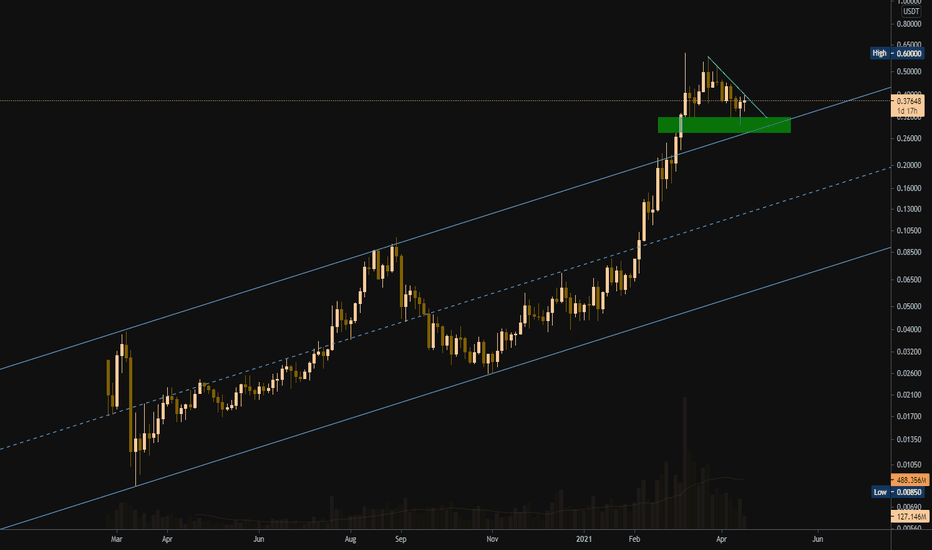Click the 2021 label on time axis

(x=584, y=539)
